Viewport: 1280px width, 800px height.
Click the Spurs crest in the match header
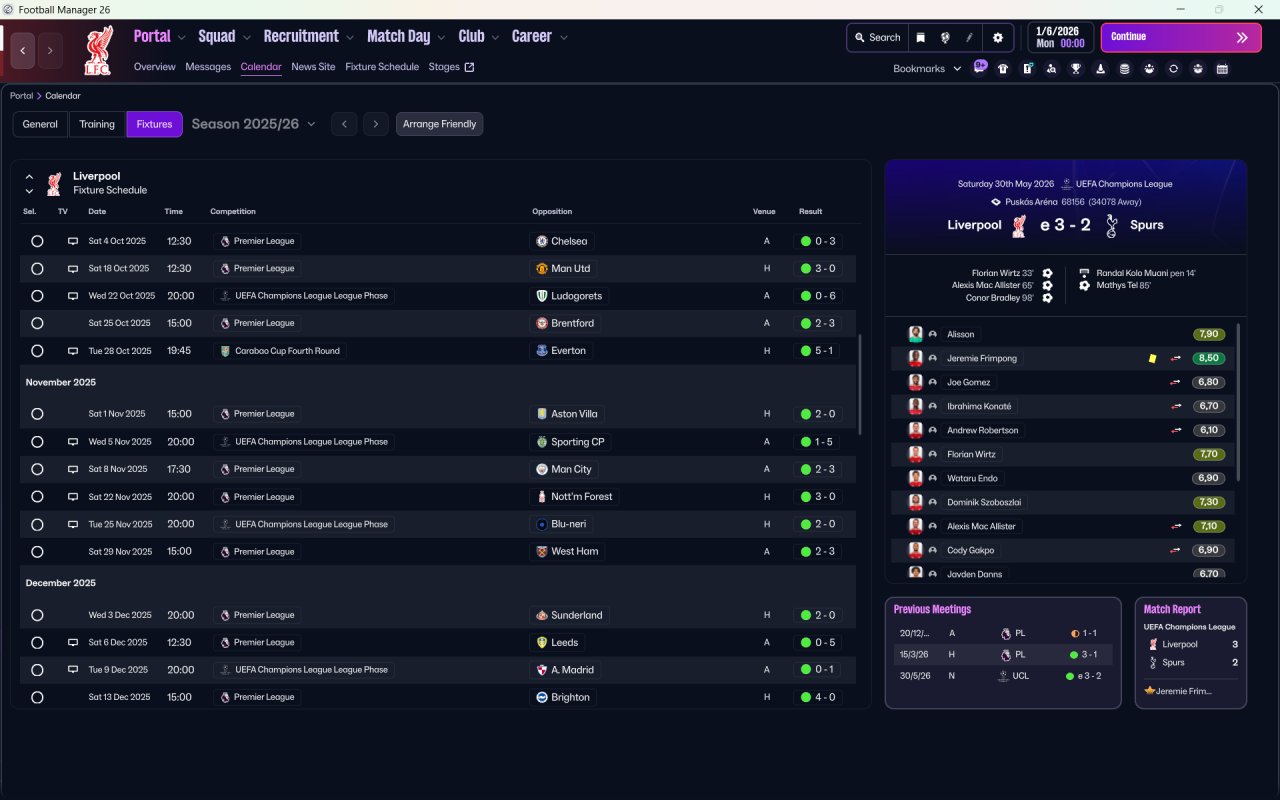(x=1110, y=225)
